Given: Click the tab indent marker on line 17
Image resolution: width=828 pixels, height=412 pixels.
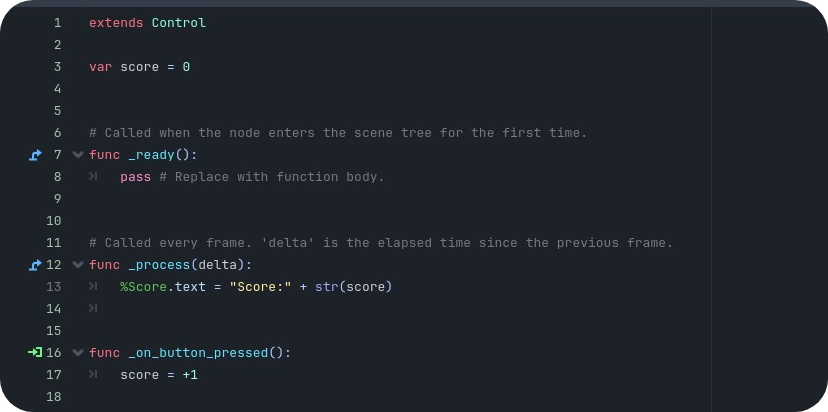Looking at the screenshot, I should pyautogui.click(x=93, y=374).
